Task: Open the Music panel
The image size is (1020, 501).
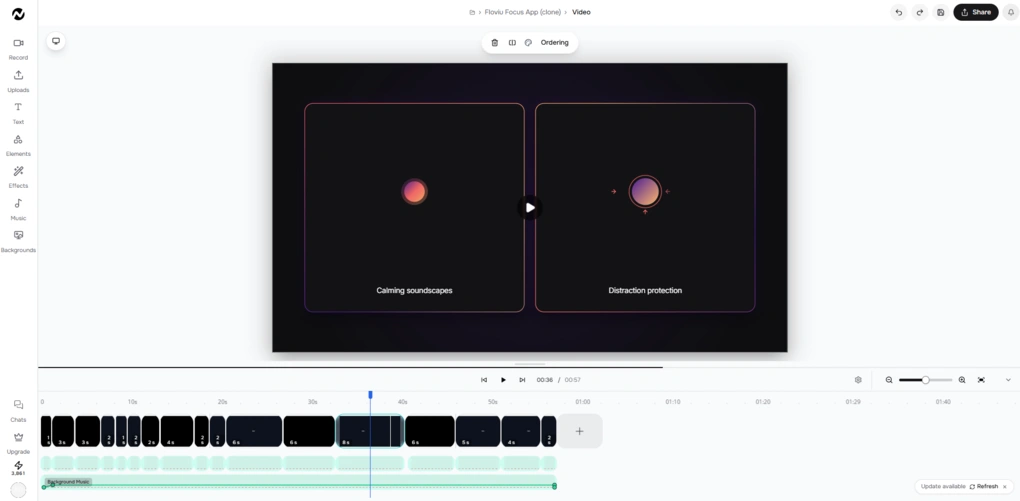Action: [x=18, y=210]
